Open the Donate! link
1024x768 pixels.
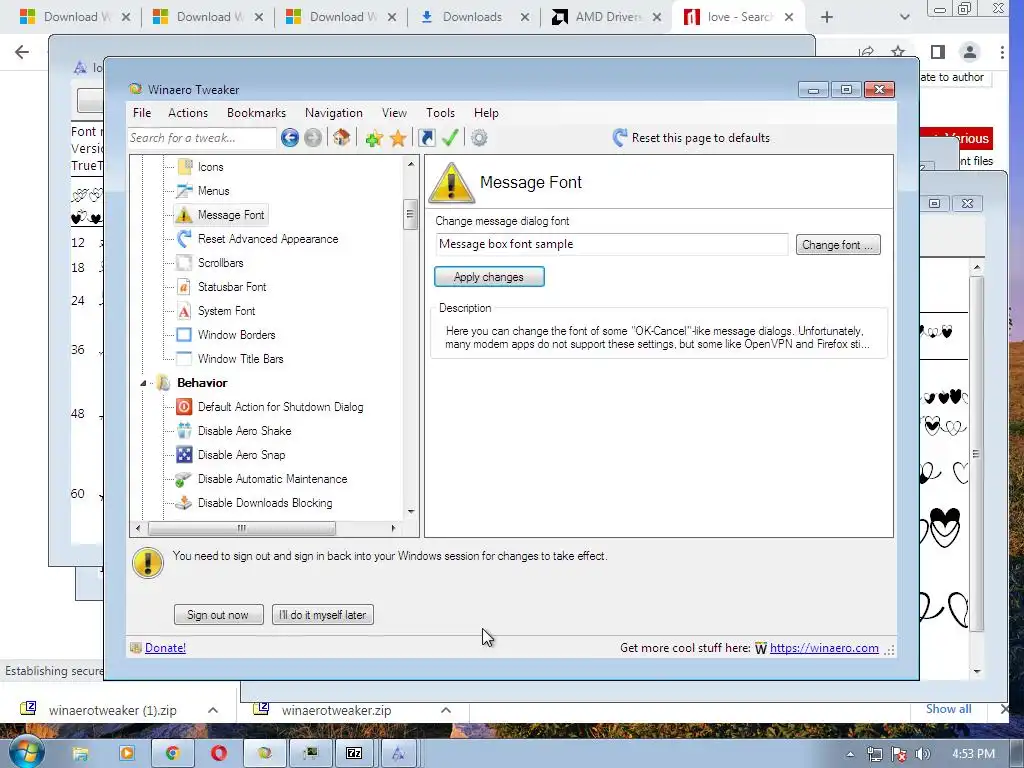click(165, 648)
